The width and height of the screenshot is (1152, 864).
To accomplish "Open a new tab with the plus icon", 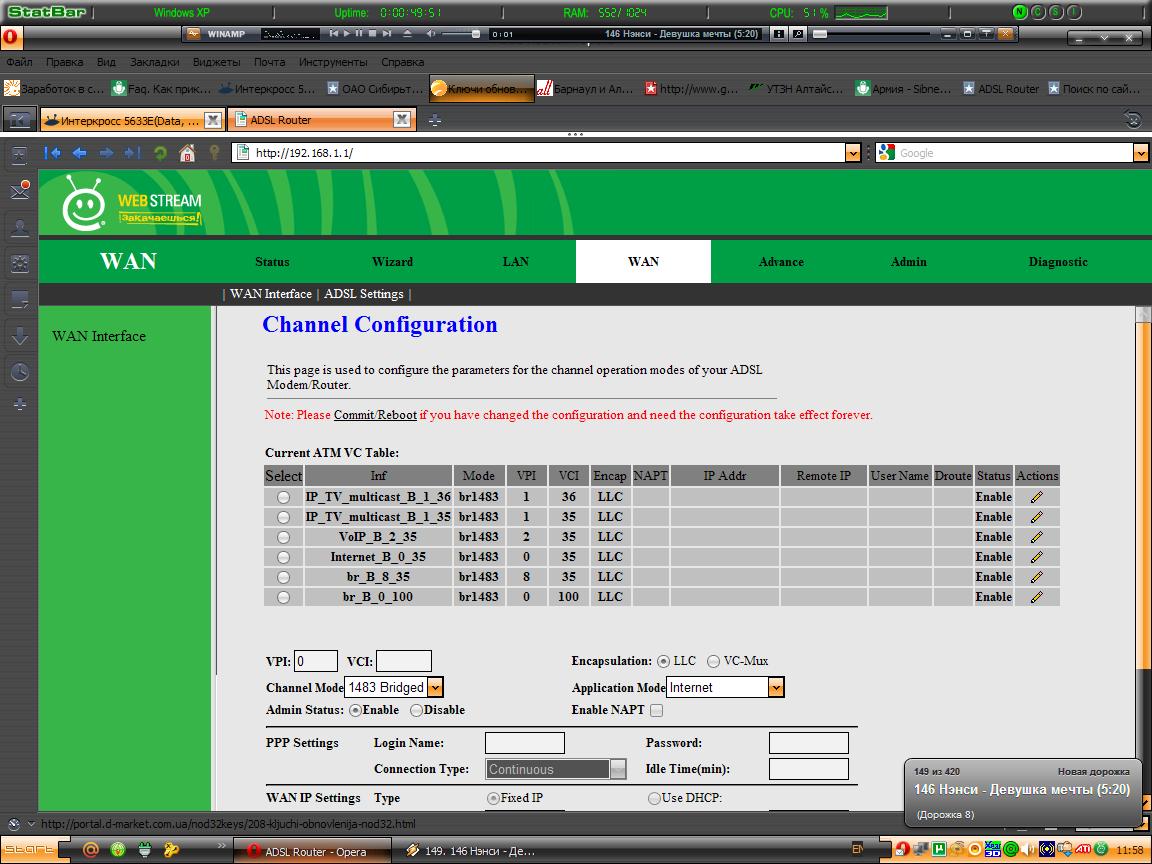I will tap(434, 120).
